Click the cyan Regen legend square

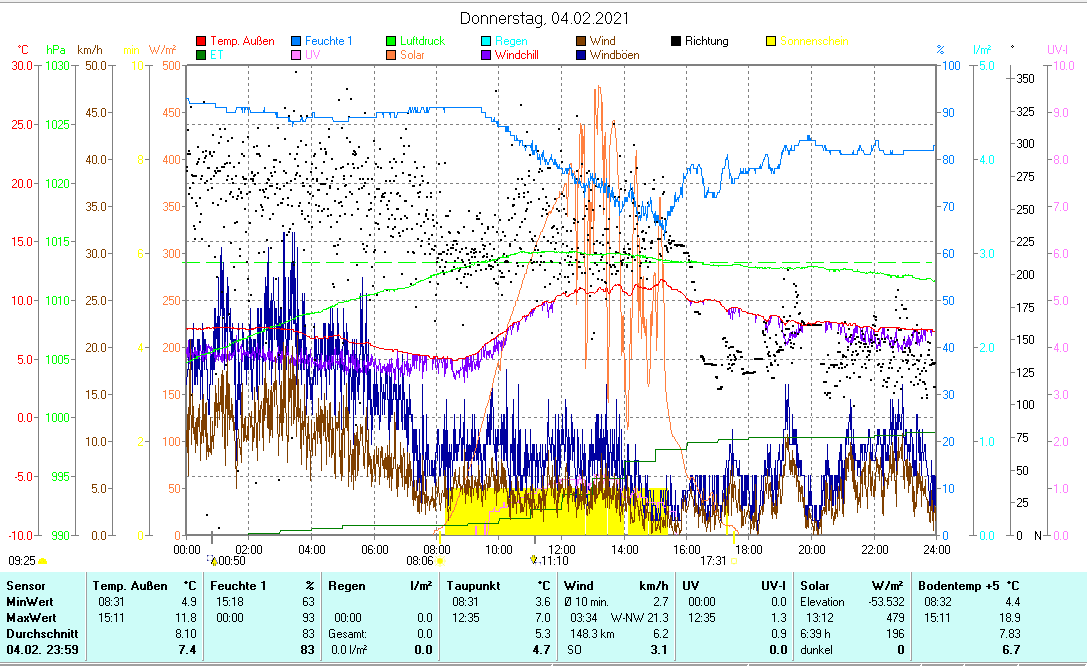coord(486,41)
